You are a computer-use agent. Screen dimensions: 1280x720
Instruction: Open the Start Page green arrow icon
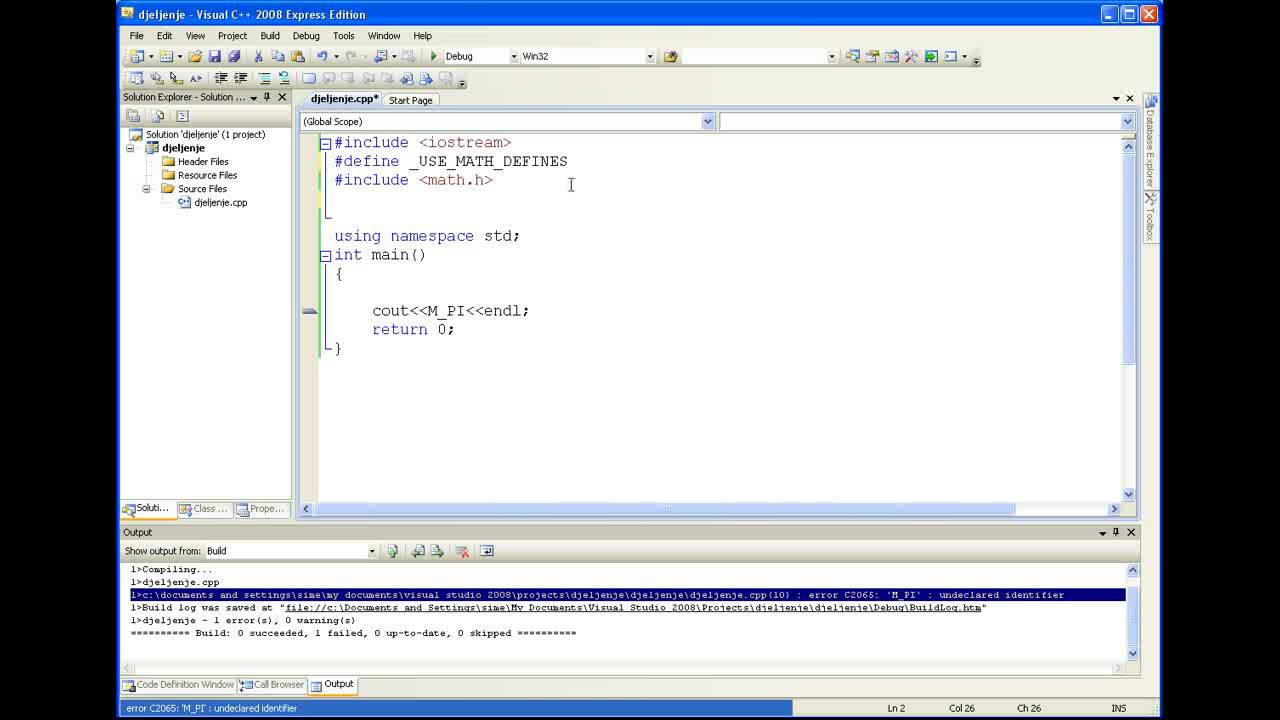pos(931,56)
